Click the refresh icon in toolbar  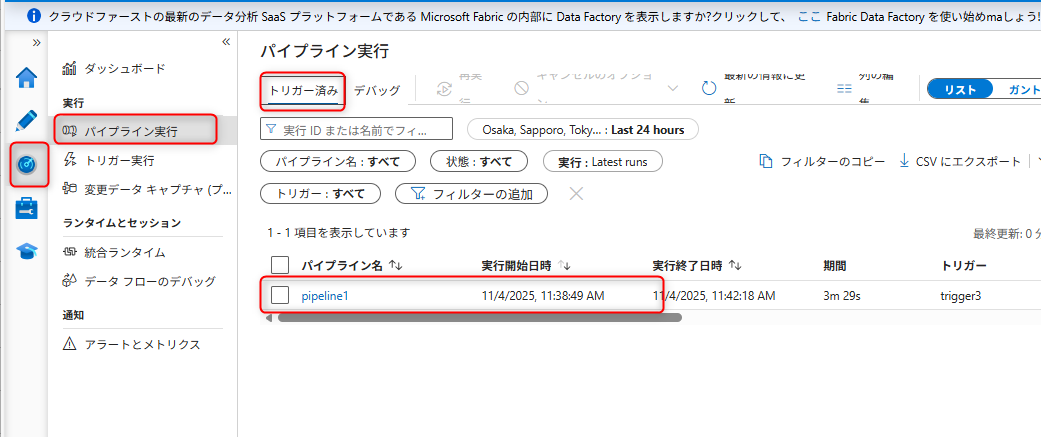click(x=709, y=89)
